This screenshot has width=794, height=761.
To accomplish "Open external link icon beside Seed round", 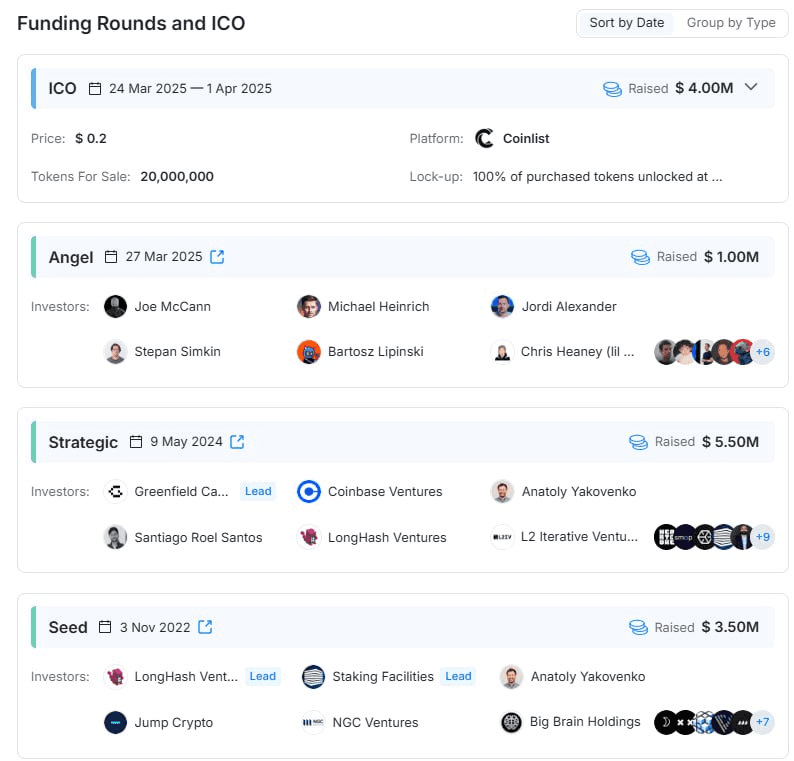I will [x=205, y=627].
